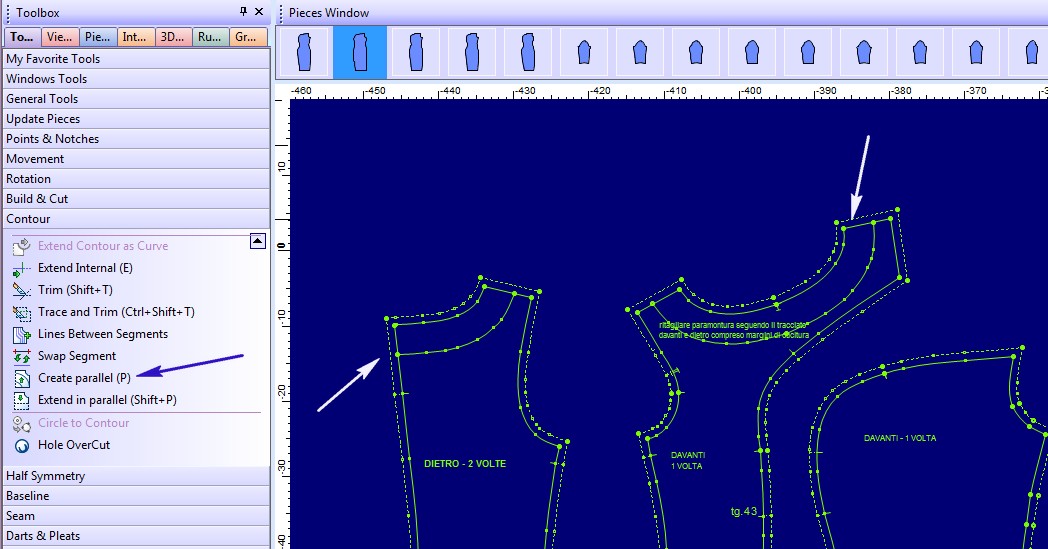Click the Create parallel (P) label
This screenshot has width=1048, height=549.
pos(84,378)
